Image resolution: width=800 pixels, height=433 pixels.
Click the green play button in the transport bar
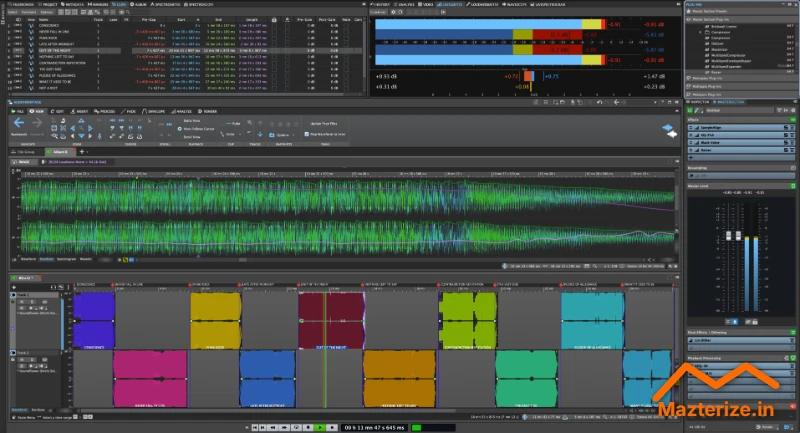320,427
